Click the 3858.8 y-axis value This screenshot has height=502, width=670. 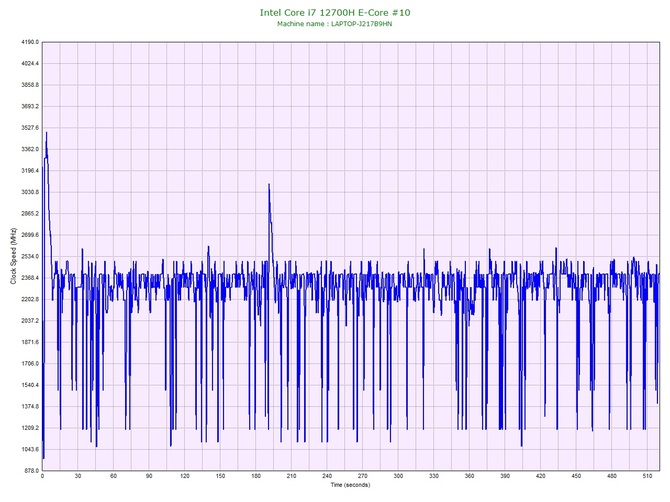[30, 85]
